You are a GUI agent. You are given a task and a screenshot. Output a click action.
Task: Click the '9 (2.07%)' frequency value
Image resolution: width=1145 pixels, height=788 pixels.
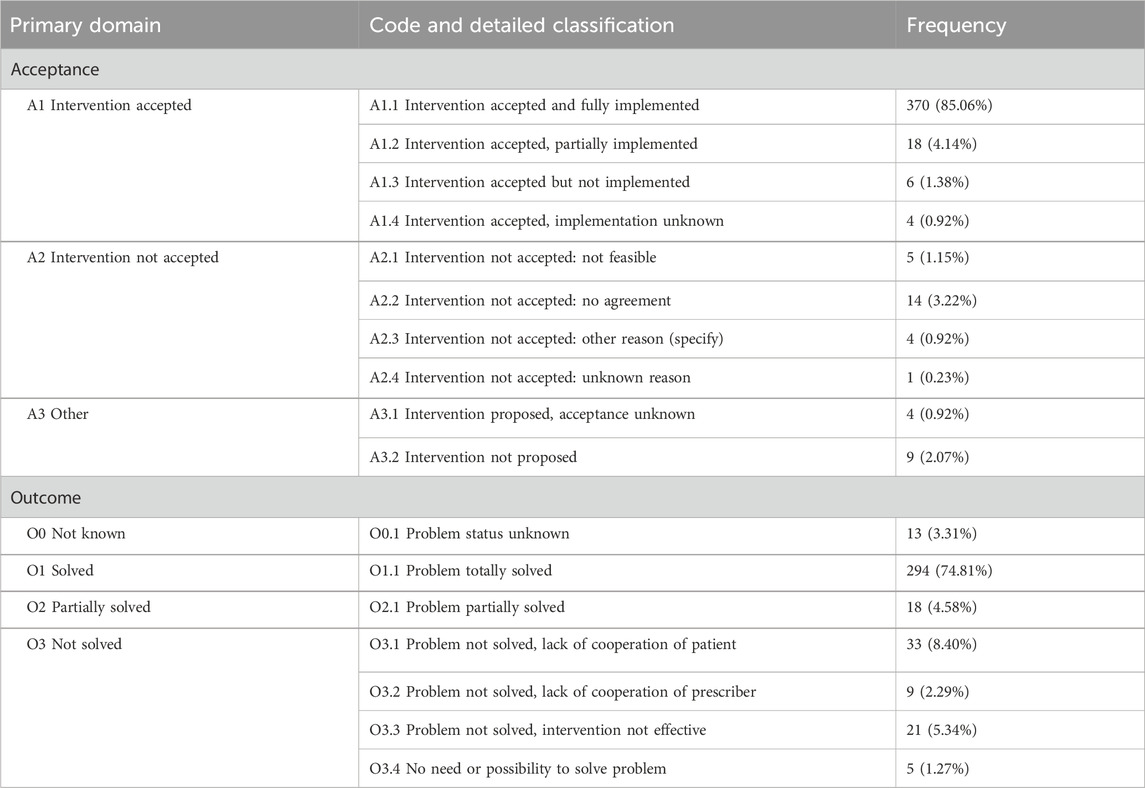[x=938, y=457]
